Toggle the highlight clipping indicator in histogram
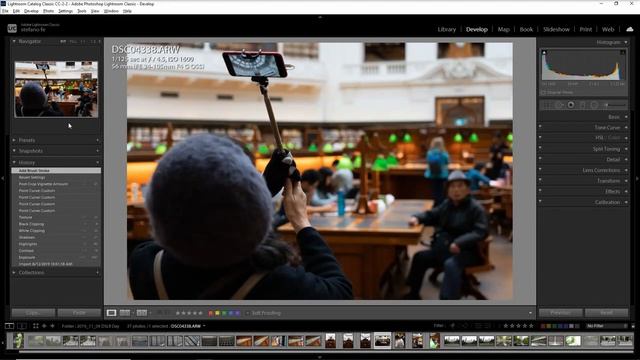 [622, 53]
